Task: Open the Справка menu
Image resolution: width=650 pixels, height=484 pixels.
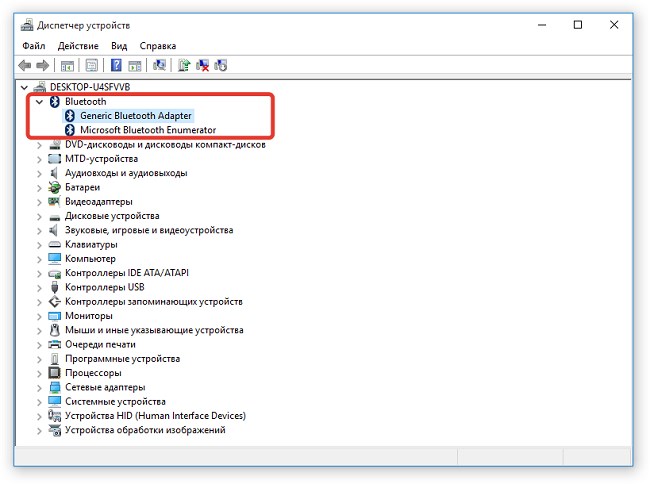Action: click(x=158, y=46)
